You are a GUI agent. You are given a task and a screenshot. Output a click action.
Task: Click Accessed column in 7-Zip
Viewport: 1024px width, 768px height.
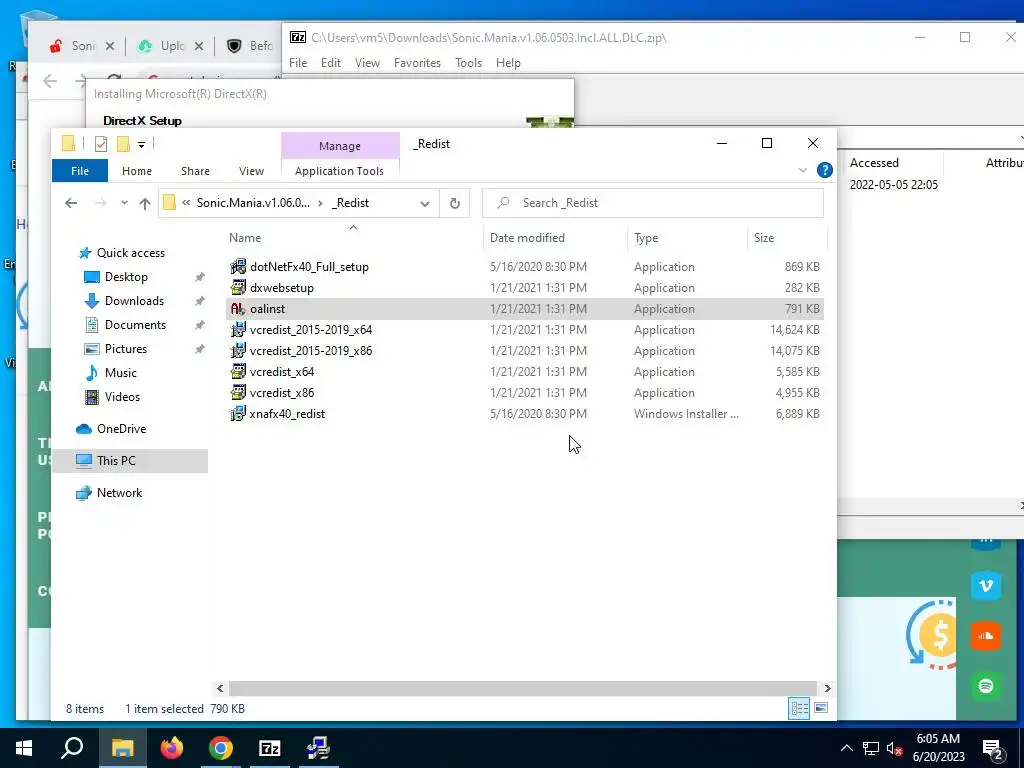874,163
